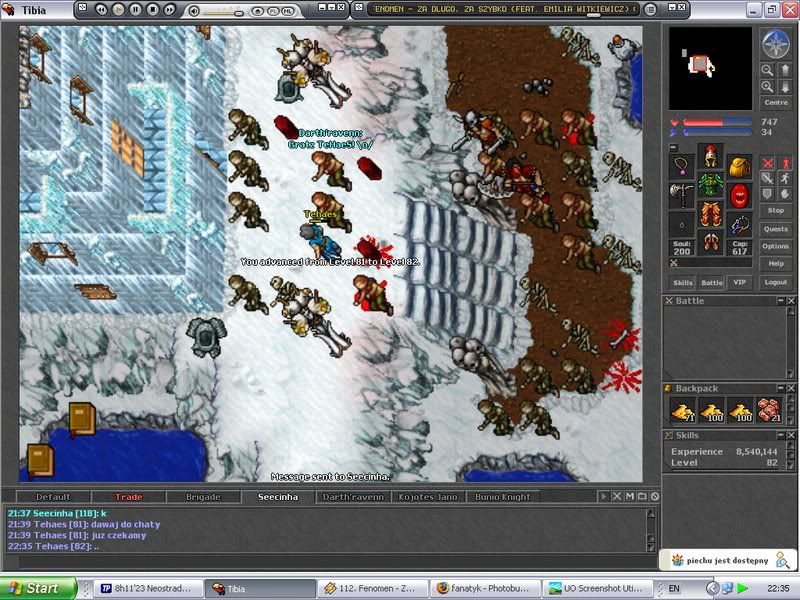
Task: Toggle the VIP window button
Action: pyautogui.click(x=740, y=283)
